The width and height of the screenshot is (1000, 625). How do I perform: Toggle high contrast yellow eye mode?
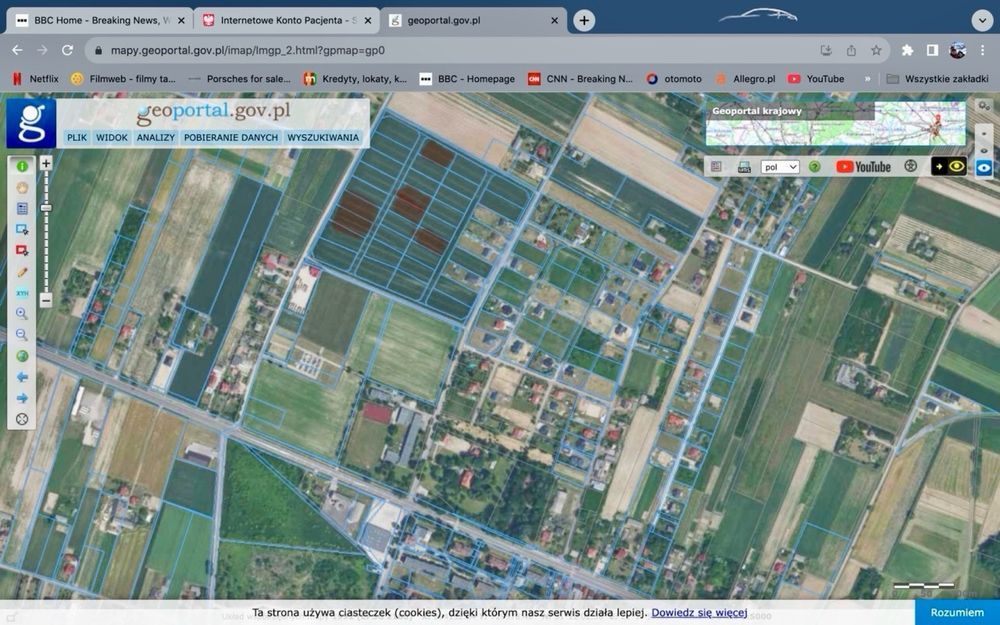(949, 166)
